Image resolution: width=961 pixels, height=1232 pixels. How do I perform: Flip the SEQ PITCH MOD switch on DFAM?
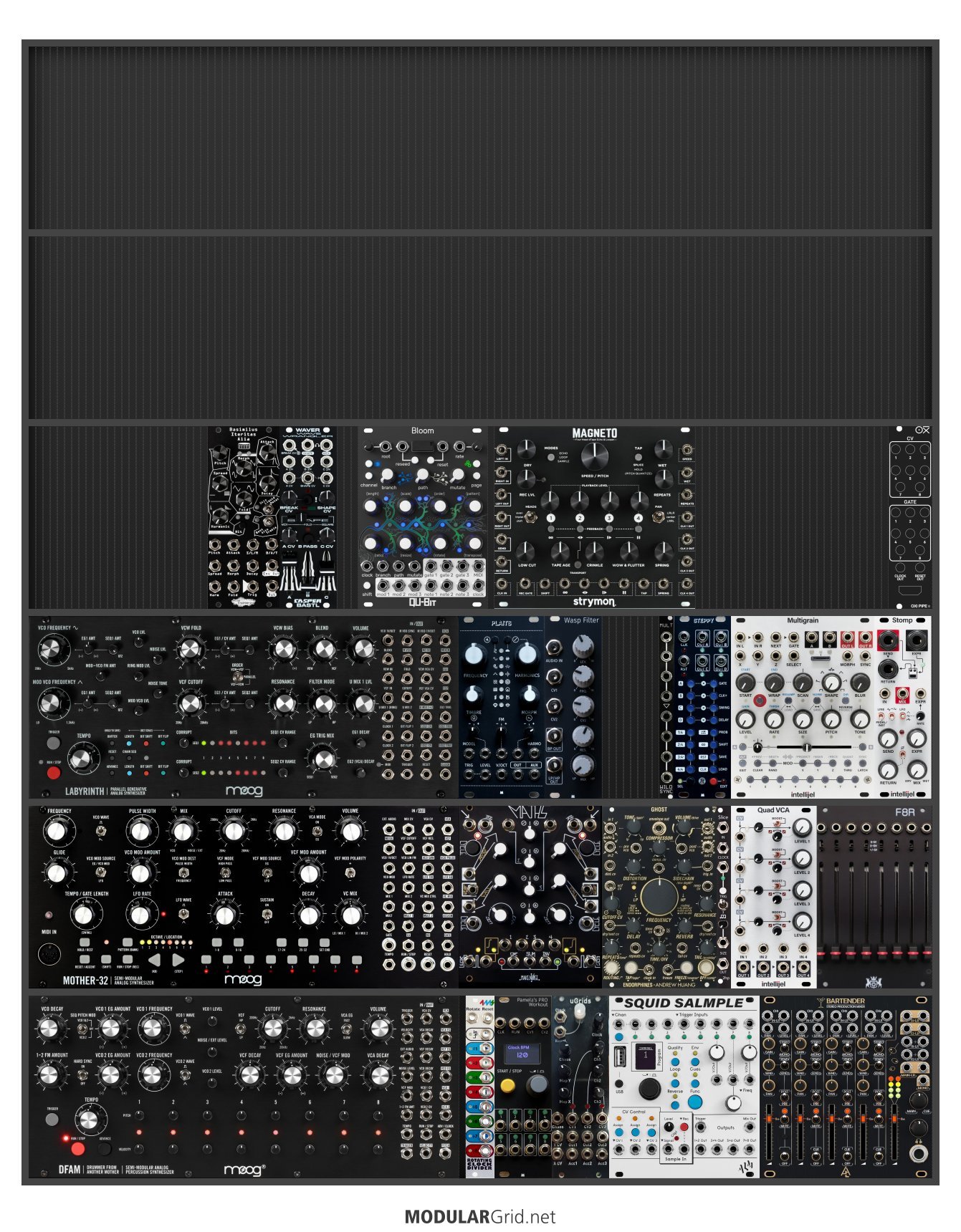(83, 1029)
